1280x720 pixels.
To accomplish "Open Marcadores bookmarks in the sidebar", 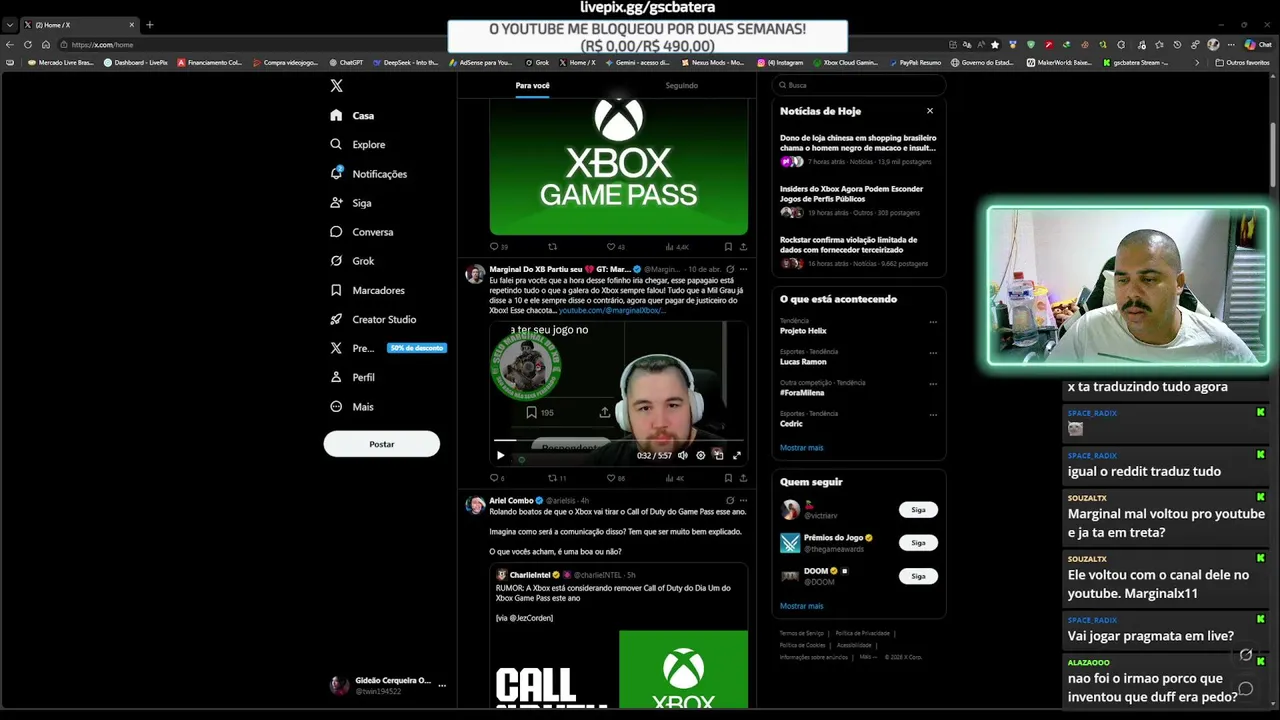I will [367, 290].
